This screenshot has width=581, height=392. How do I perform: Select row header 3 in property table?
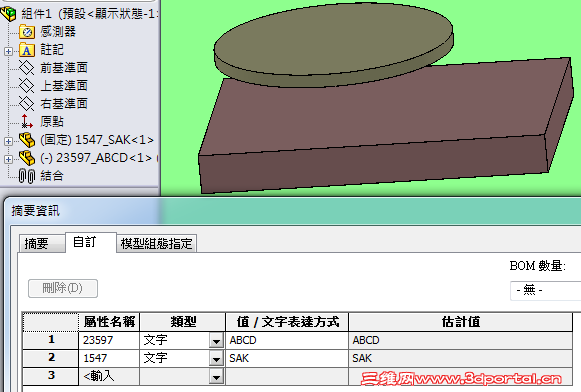click(x=51, y=376)
